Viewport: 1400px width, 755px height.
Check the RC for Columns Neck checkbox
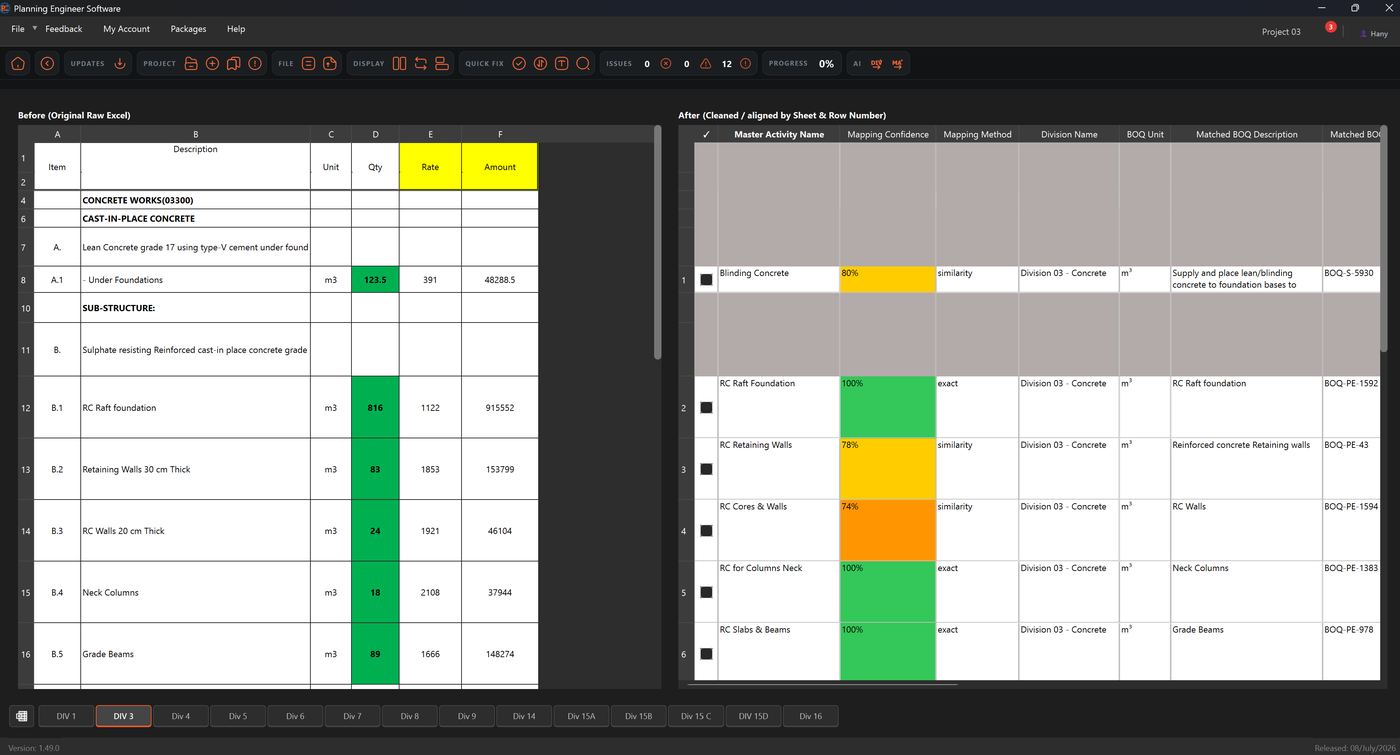pyautogui.click(x=706, y=592)
